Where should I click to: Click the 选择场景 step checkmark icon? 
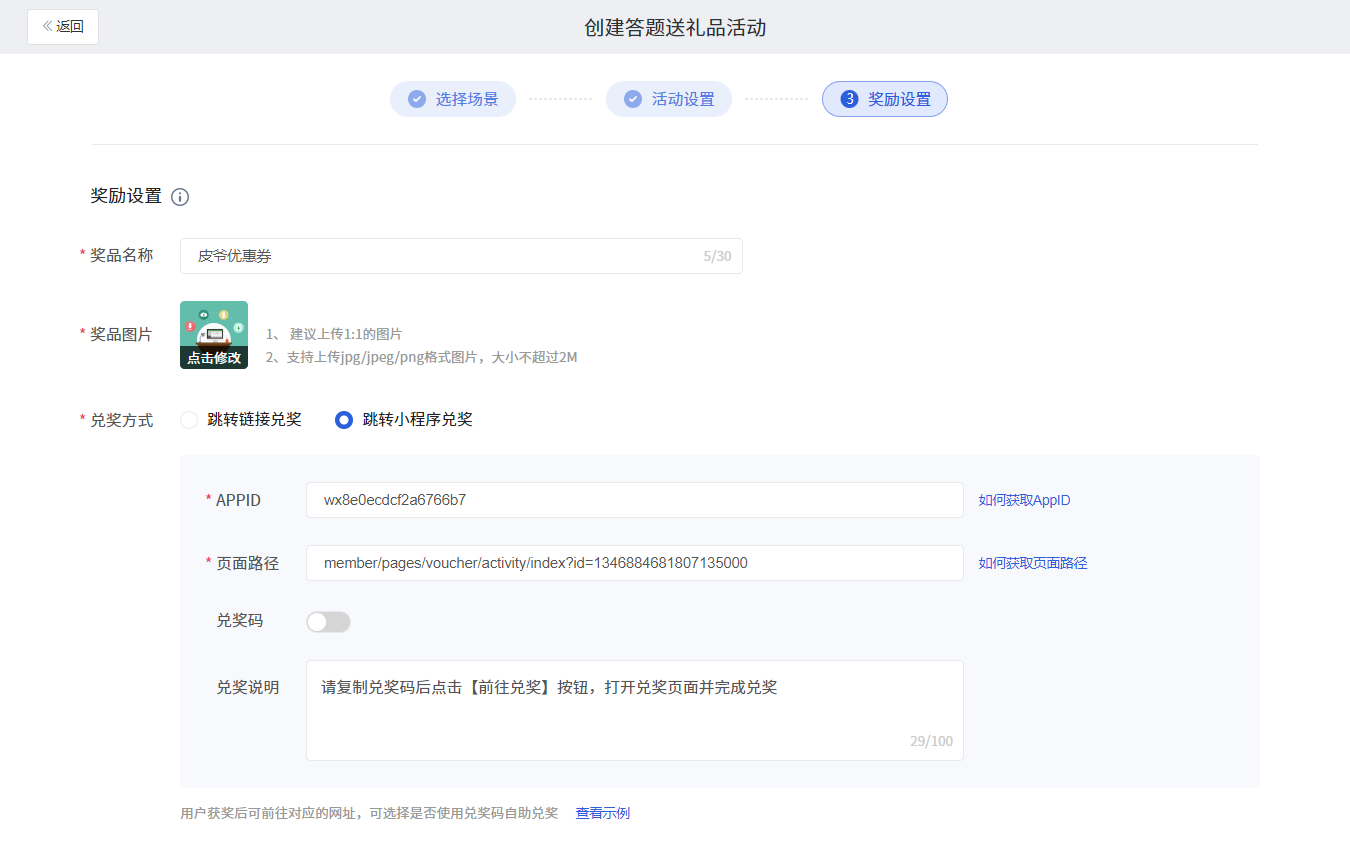point(417,99)
